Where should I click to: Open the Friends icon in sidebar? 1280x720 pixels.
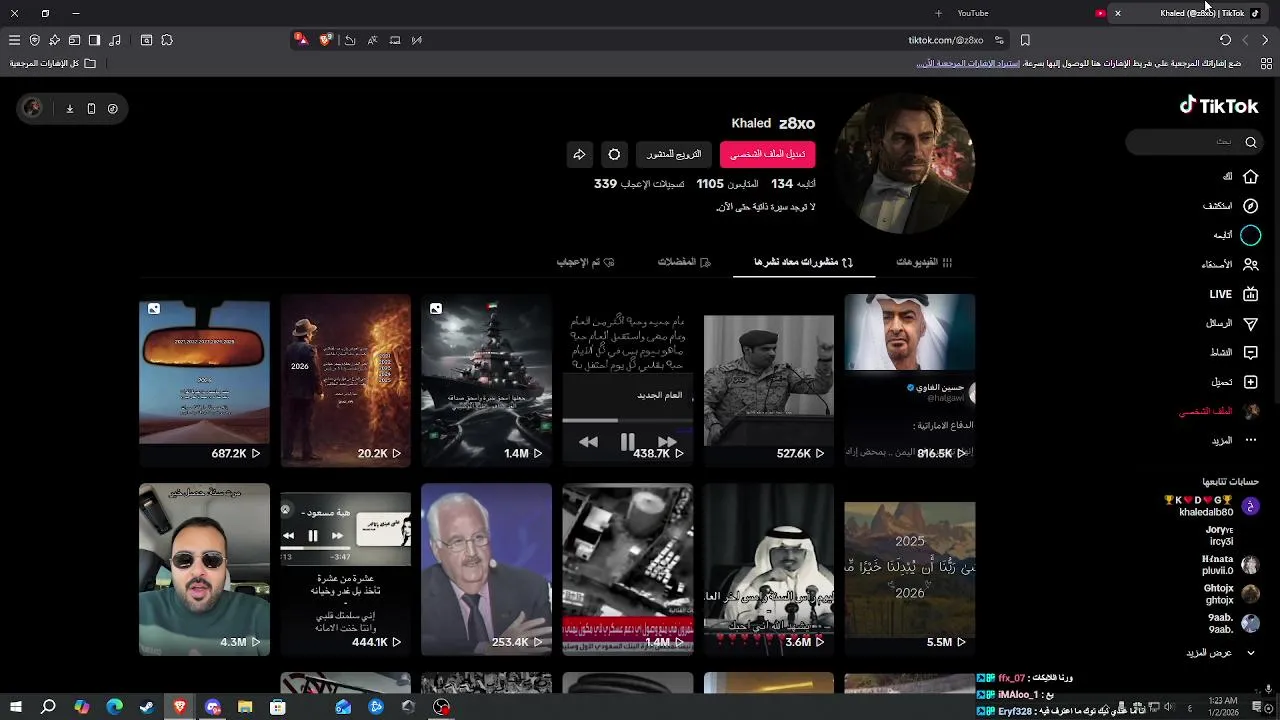click(x=1250, y=265)
